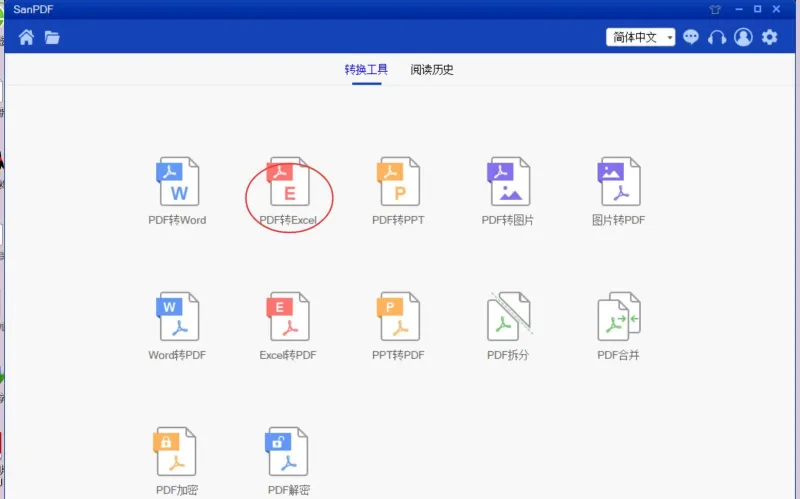Open the PDF转Word tool icon
Screen dimensions: 800x499
(x=178, y=181)
